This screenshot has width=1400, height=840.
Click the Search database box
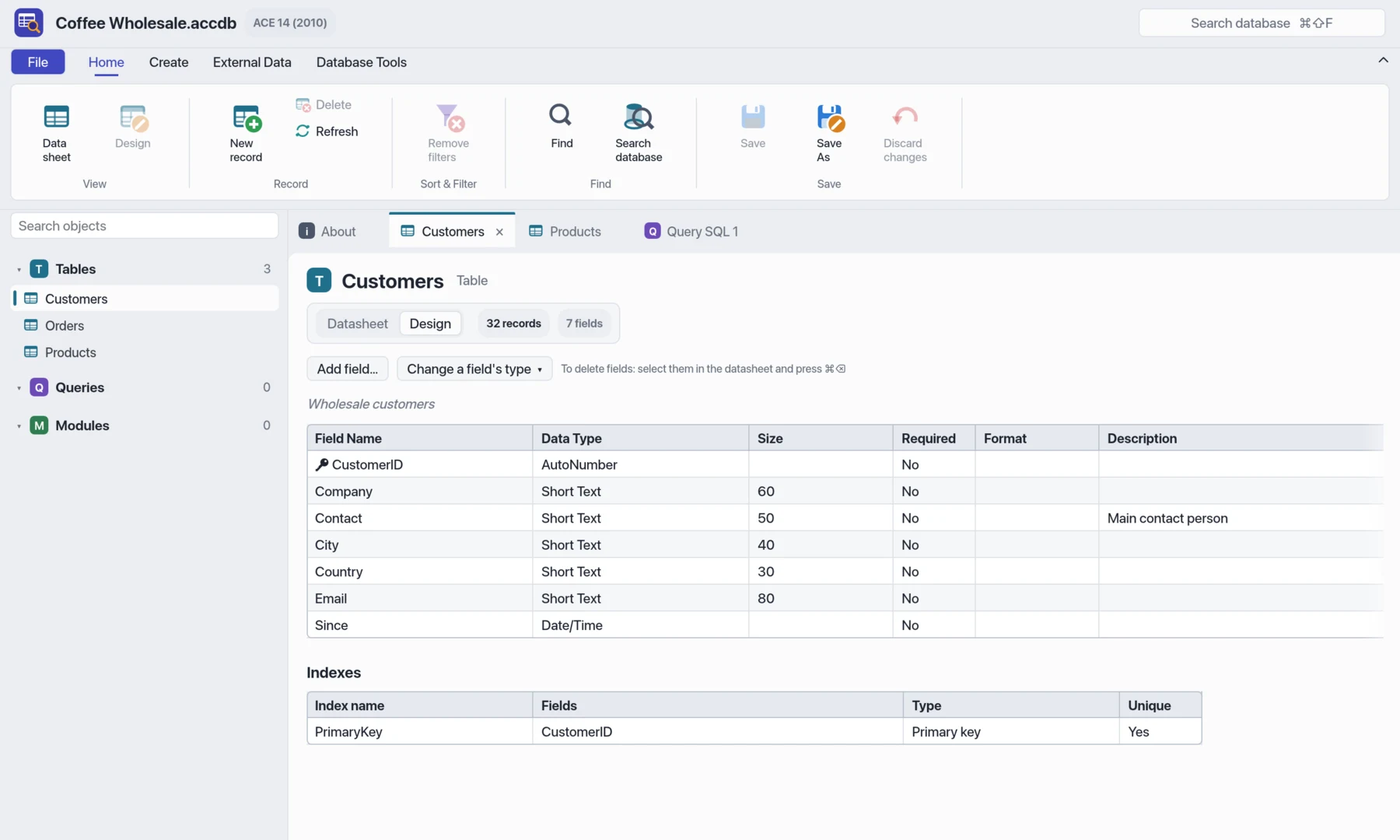click(x=1262, y=23)
